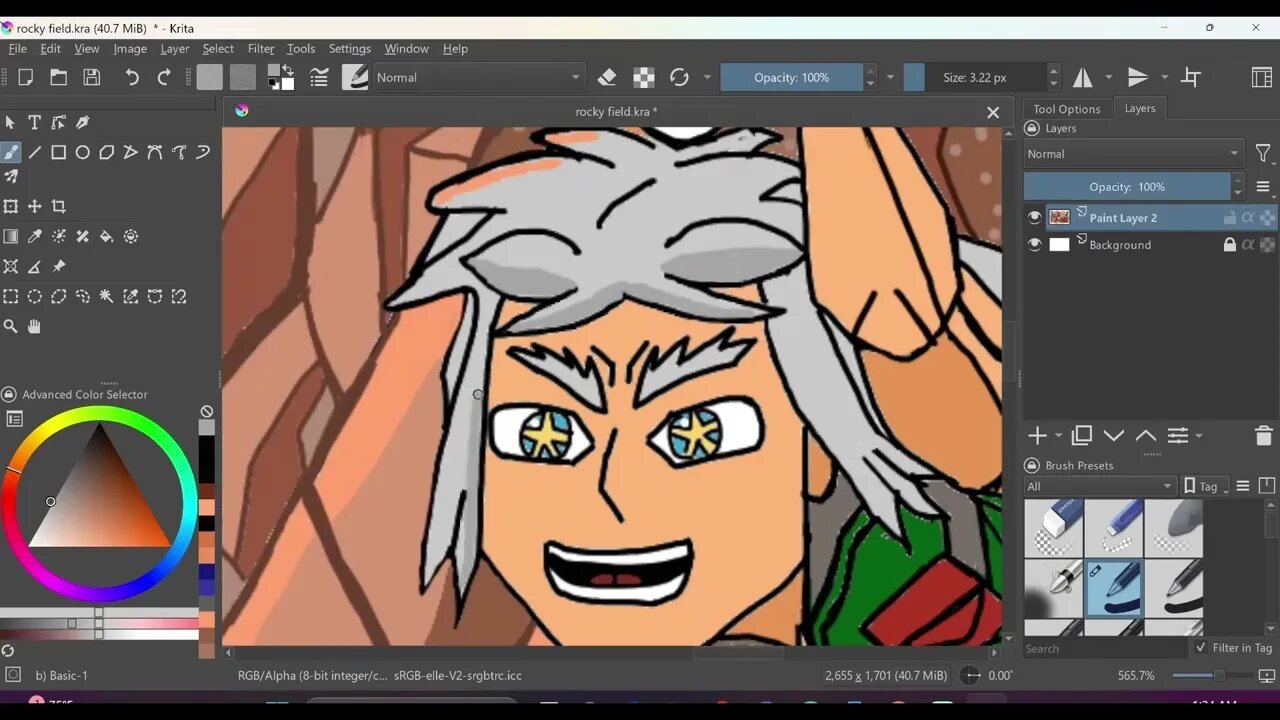Select the Ellipse shape tool
This screenshot has width=1280, height=720.
tap(83, 152)
